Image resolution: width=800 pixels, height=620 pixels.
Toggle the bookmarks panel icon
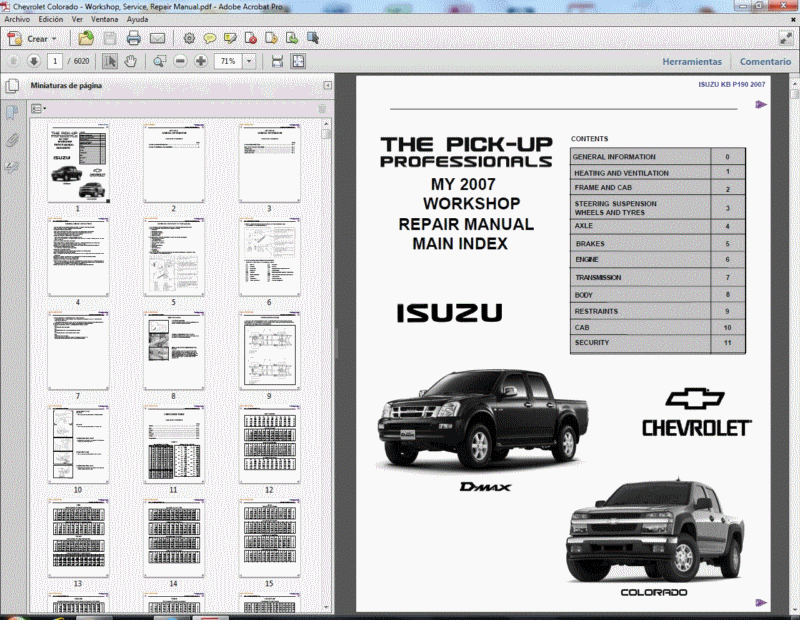tap(12, 112)
